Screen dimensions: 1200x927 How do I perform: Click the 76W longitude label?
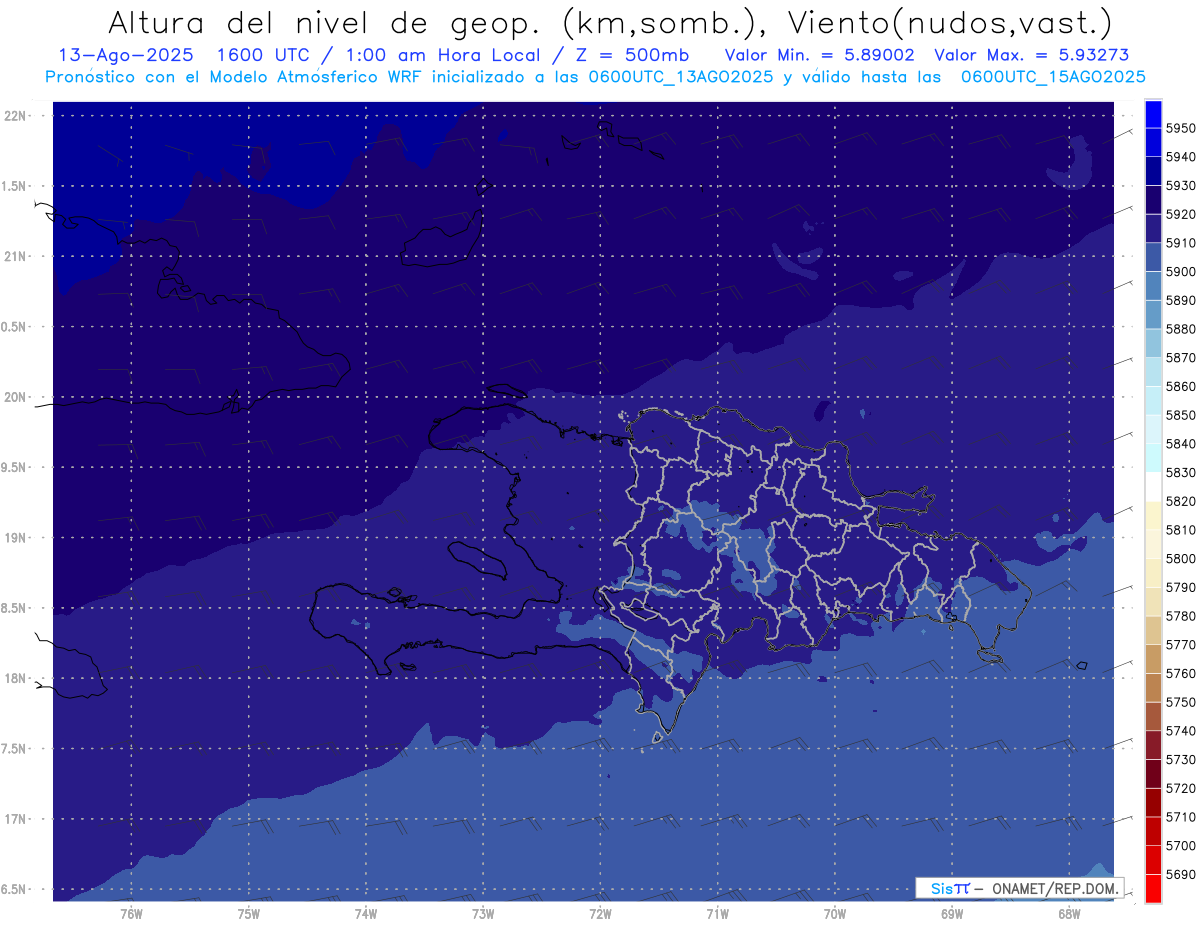coord(131,914)
